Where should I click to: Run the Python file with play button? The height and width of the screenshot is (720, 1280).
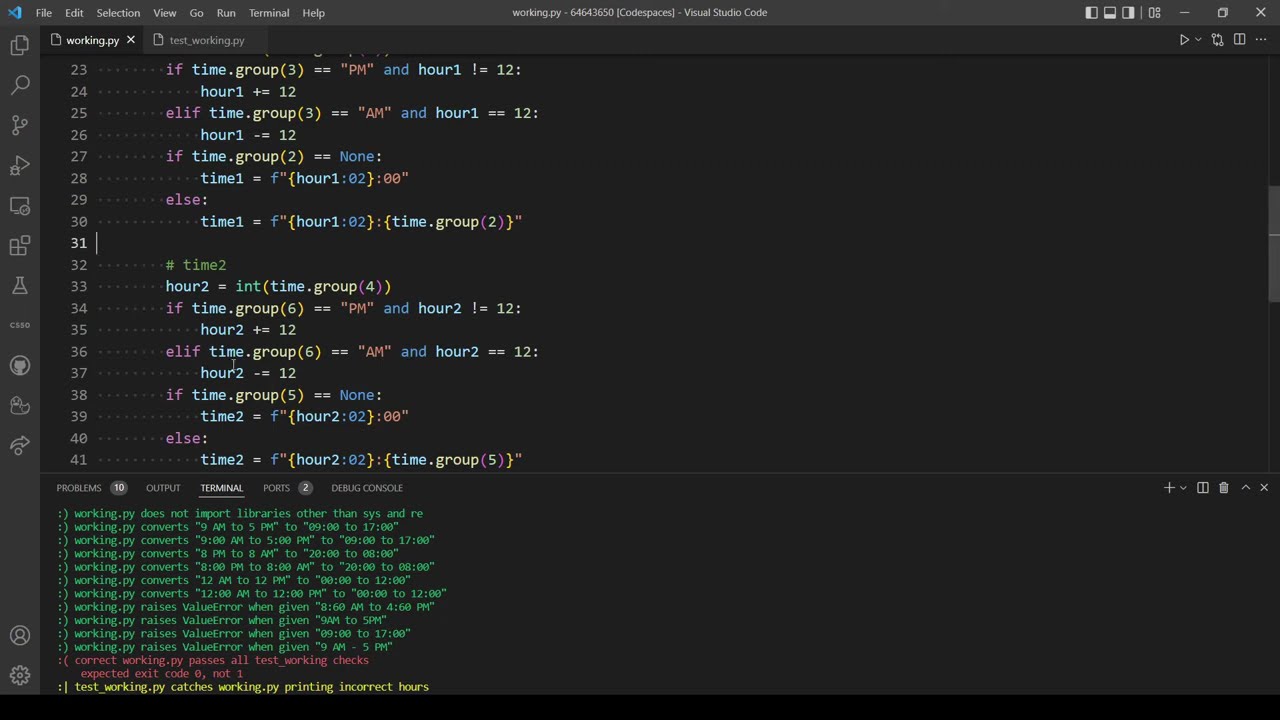[1184, 40]
